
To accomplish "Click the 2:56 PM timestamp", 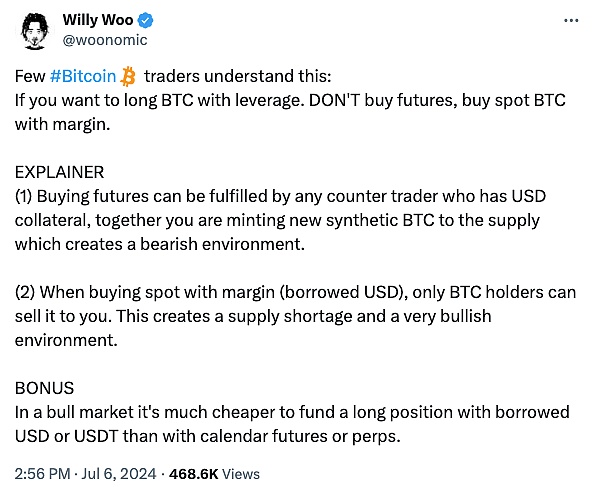I will (42, 474).
